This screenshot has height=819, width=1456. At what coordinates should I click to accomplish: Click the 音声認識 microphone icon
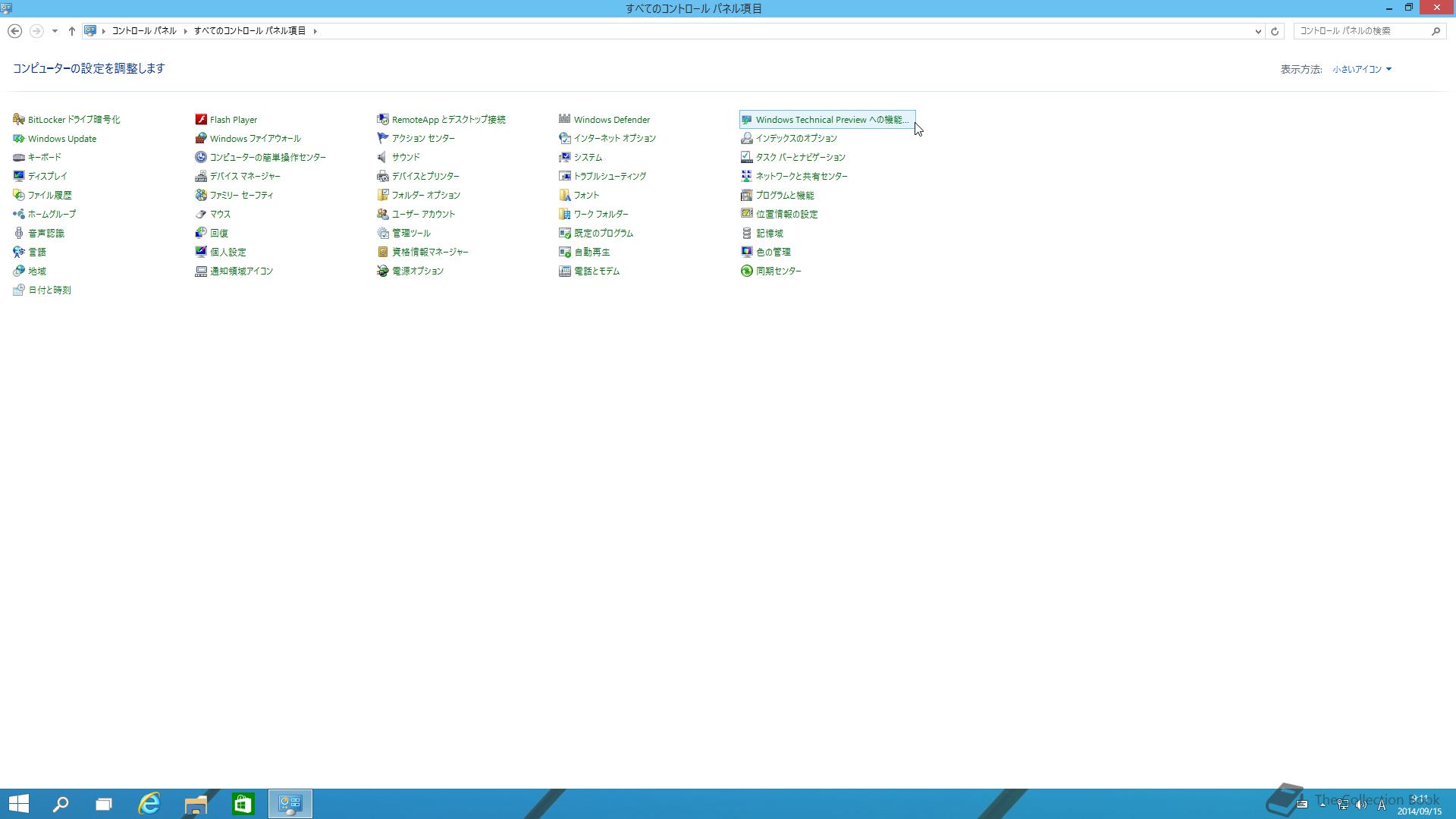tap(19, 233)
